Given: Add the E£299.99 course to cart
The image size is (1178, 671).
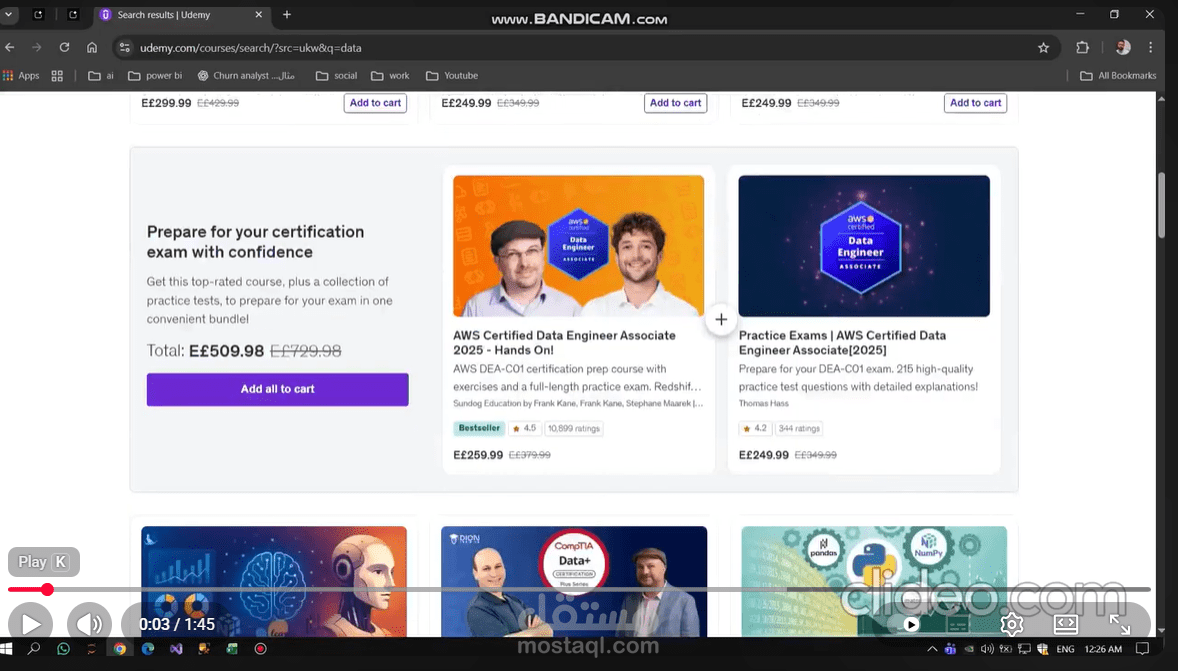Looking at the screenshot, I should [x=375, y=103].
